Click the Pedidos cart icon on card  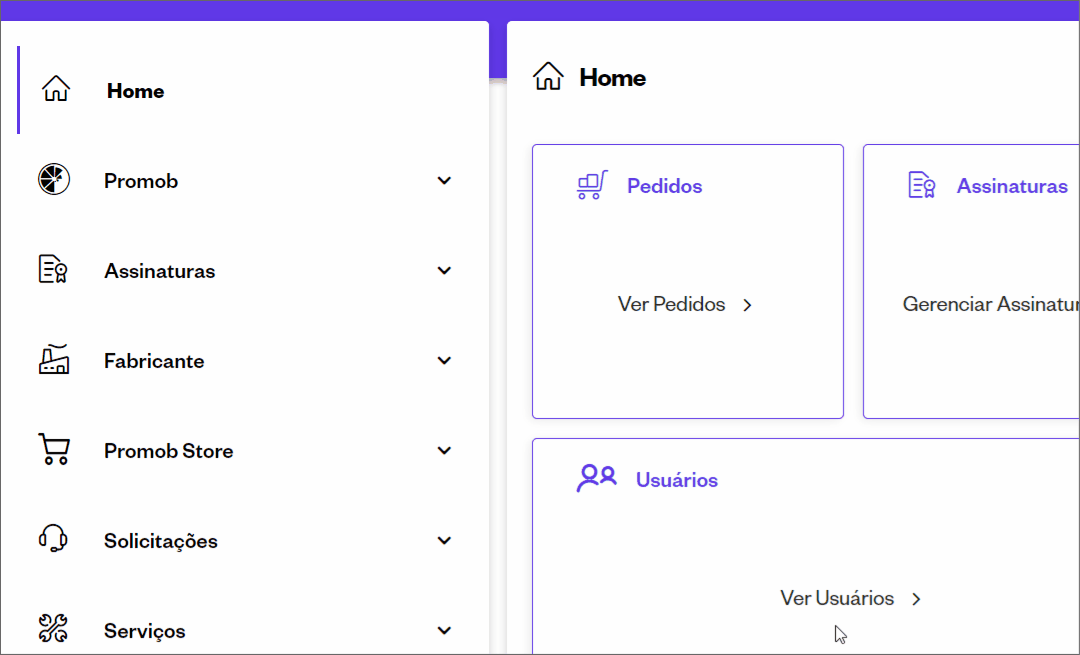pyautogui.click(x=592, y=185)
